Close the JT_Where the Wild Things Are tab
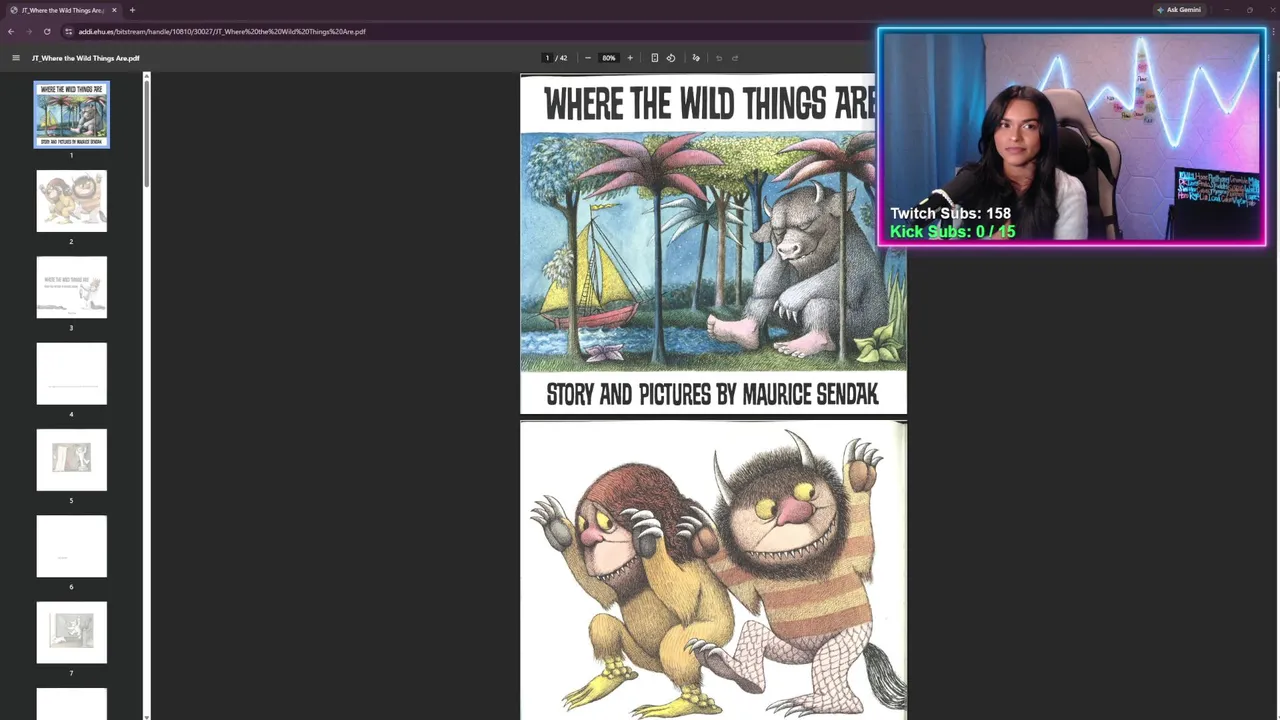 point(114,10)
